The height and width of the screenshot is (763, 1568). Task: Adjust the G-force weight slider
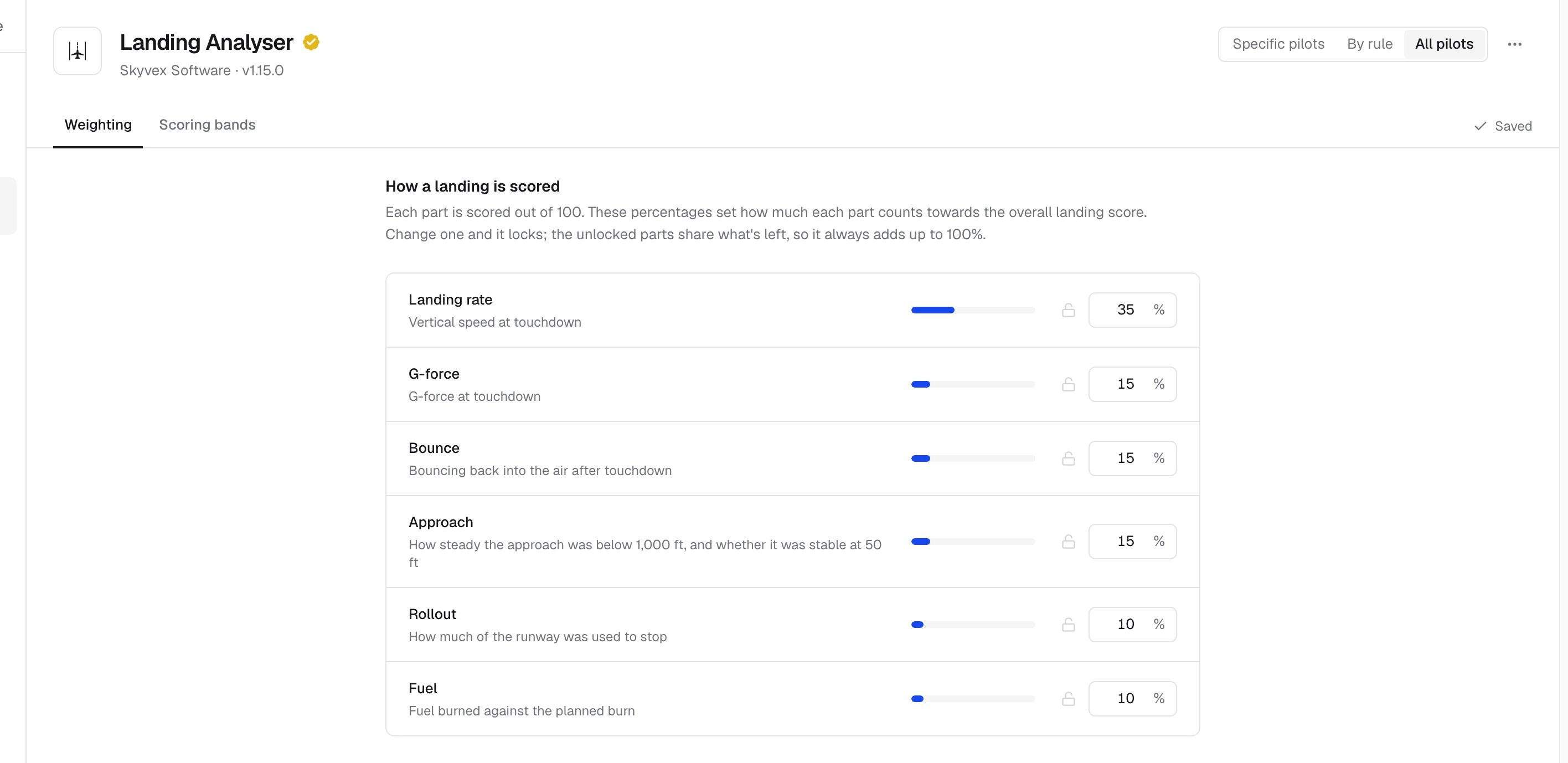(x=973, y=384)
